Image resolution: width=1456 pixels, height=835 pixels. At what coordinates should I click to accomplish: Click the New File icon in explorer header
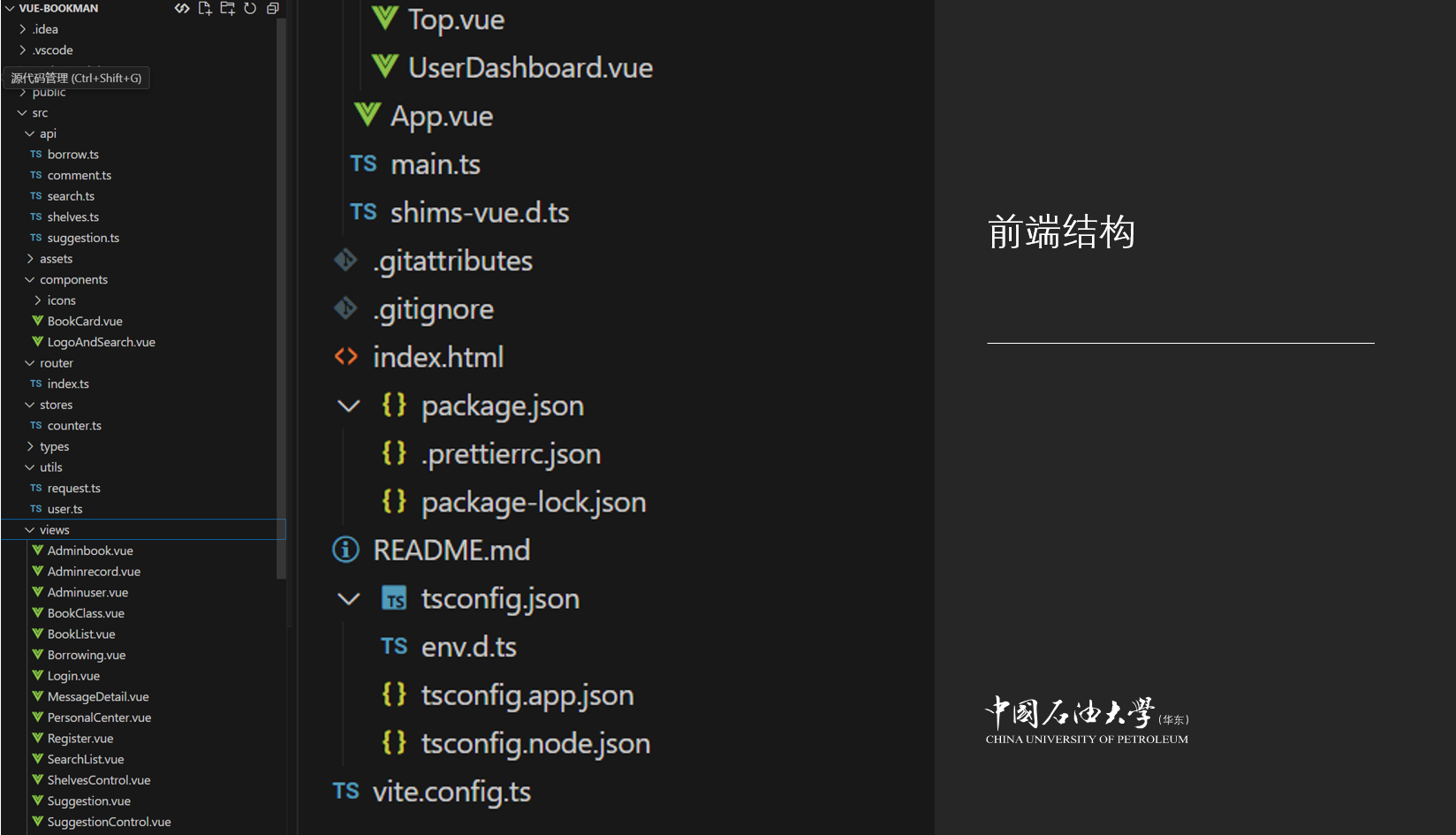tap(205, 8)
